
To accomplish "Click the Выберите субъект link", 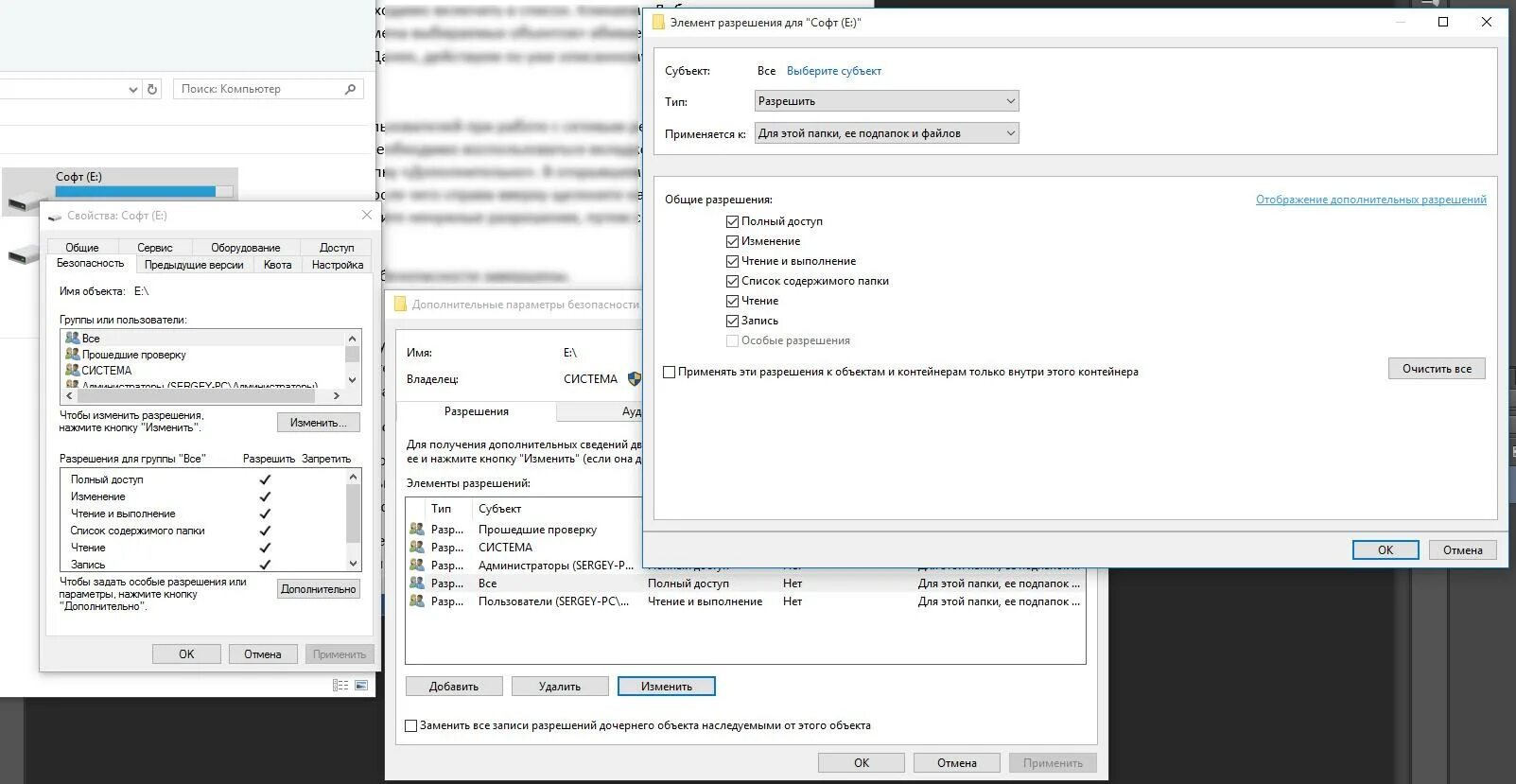I will (x=834, y=71).
